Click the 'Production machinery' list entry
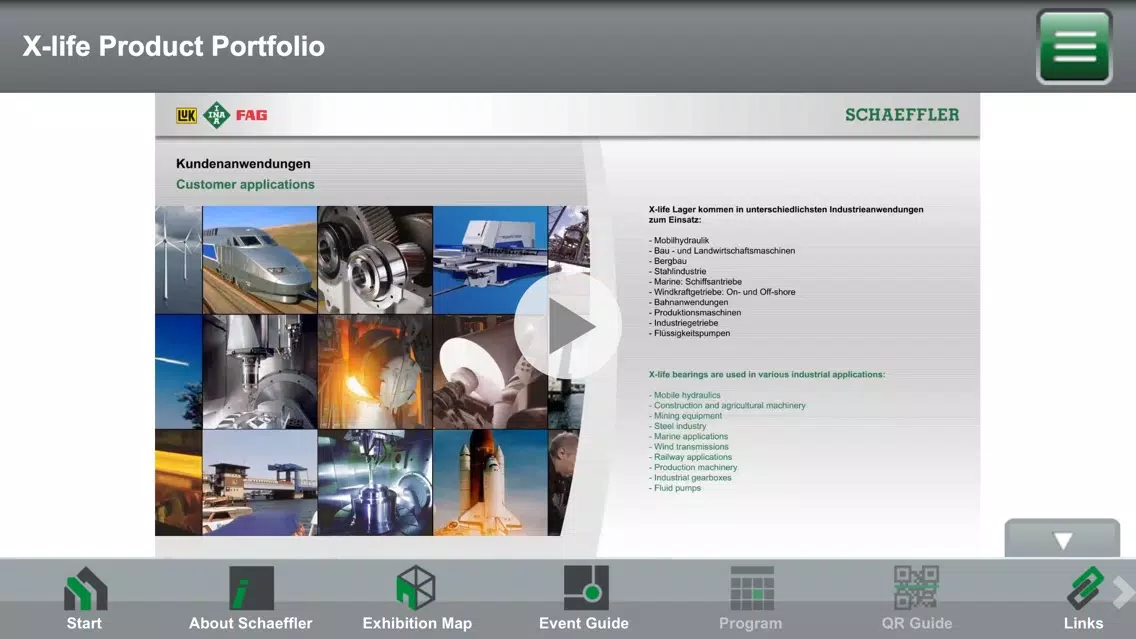Image resolution: width=1136 pixels, height=639 pixels. point(693,467)
